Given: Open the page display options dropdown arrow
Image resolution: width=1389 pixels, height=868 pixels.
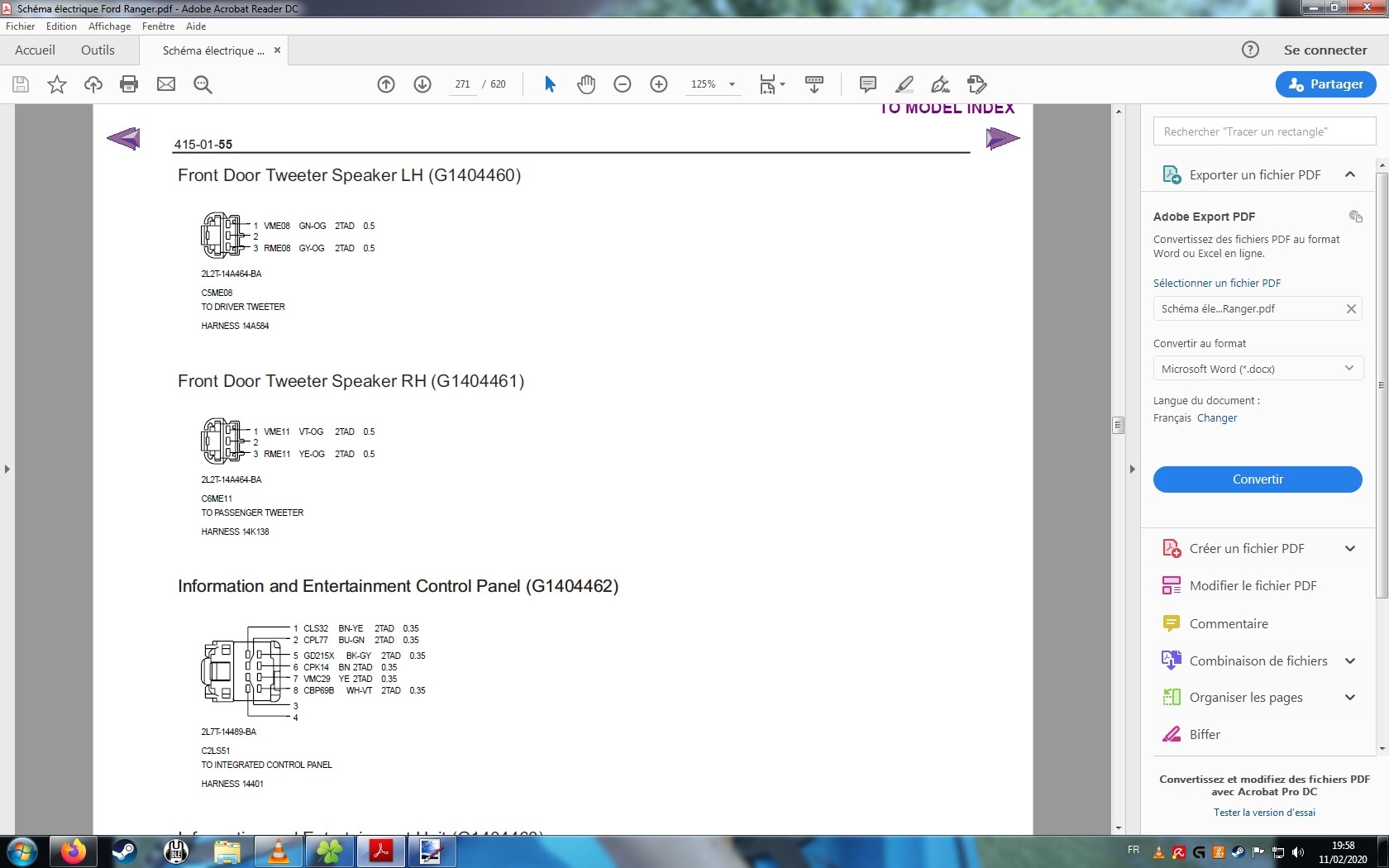Looking at the screenshot, I should (782, 84).
